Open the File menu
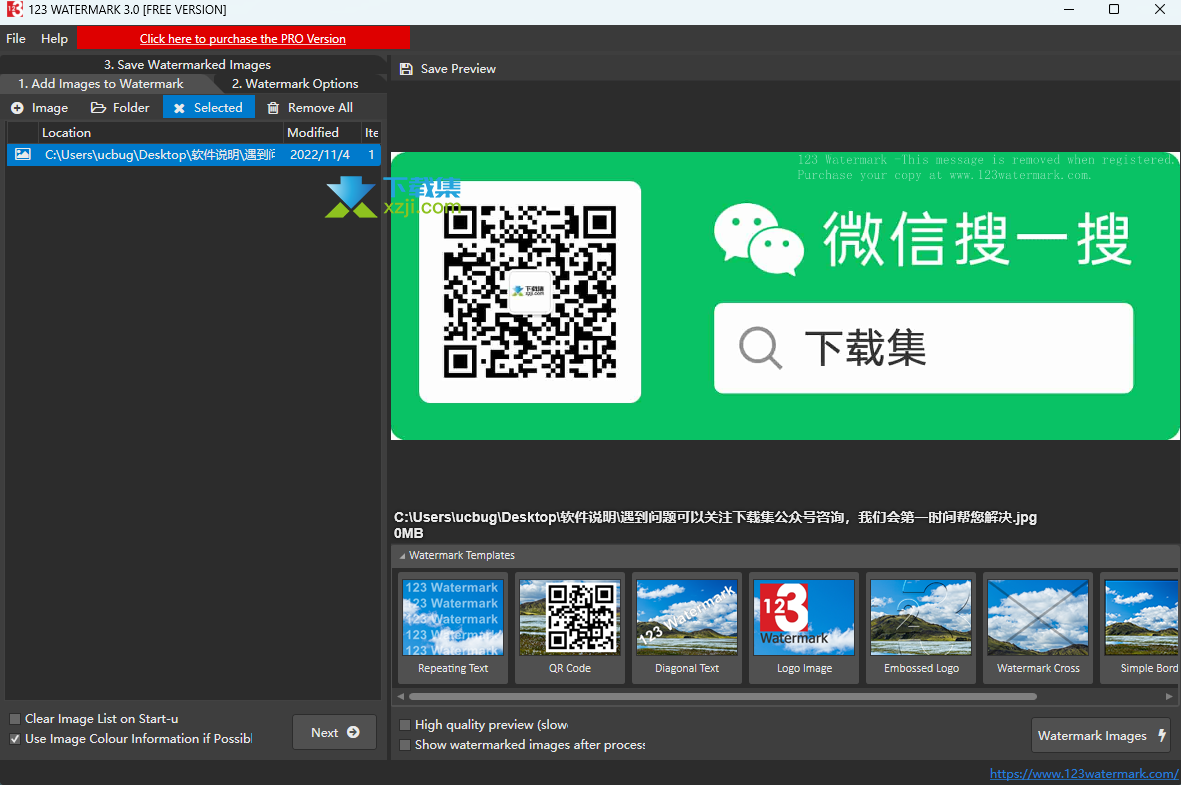1181x785 pixels. click(16, 38)
